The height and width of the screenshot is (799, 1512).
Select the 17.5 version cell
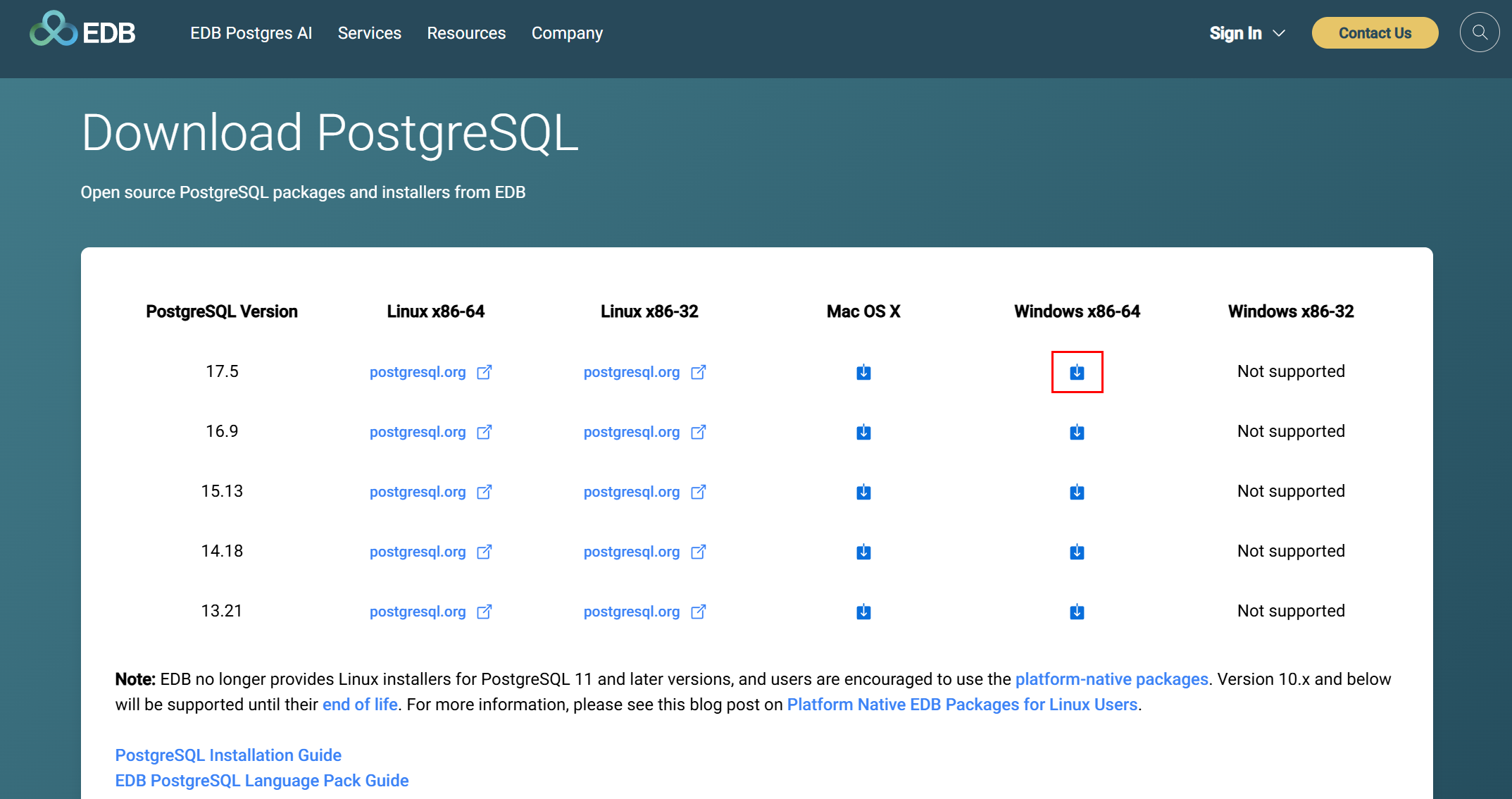click(x=222, y=371)
